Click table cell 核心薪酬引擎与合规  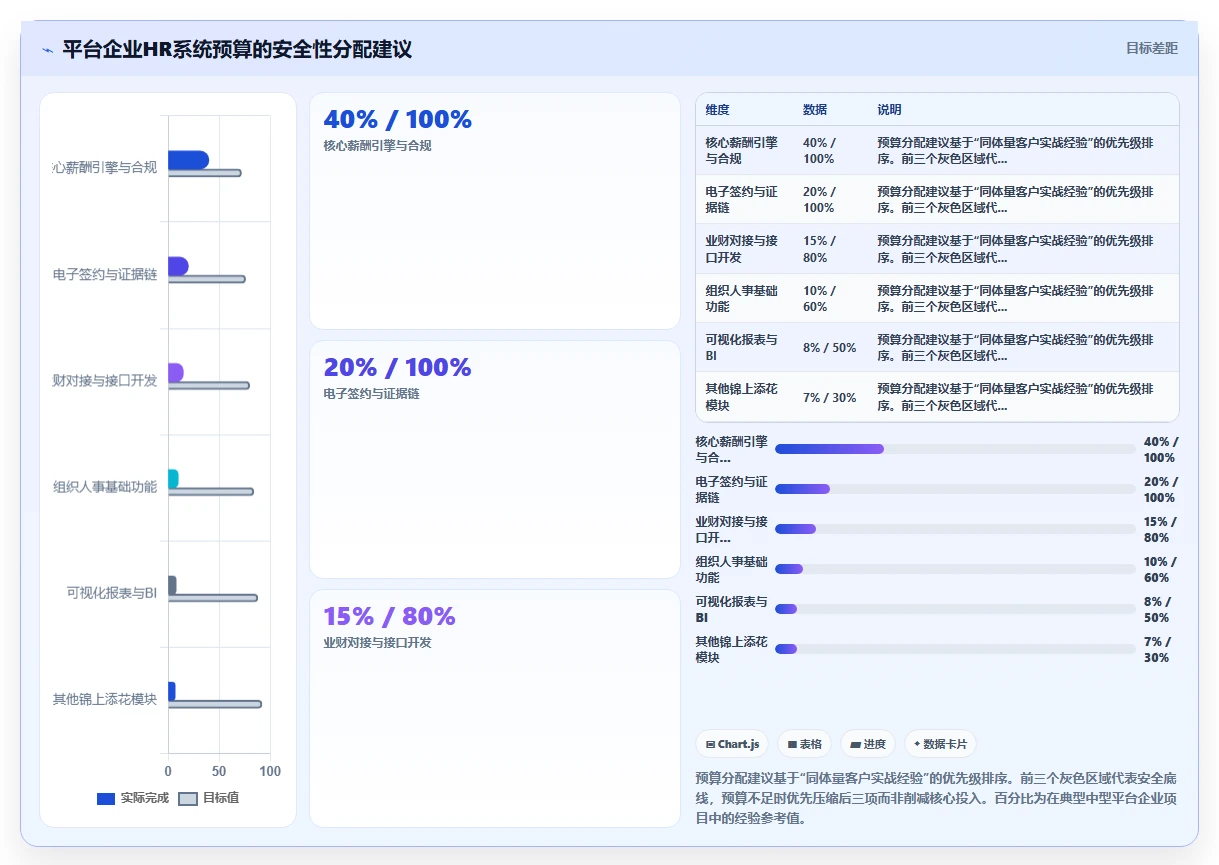click(x=742, y=151)
